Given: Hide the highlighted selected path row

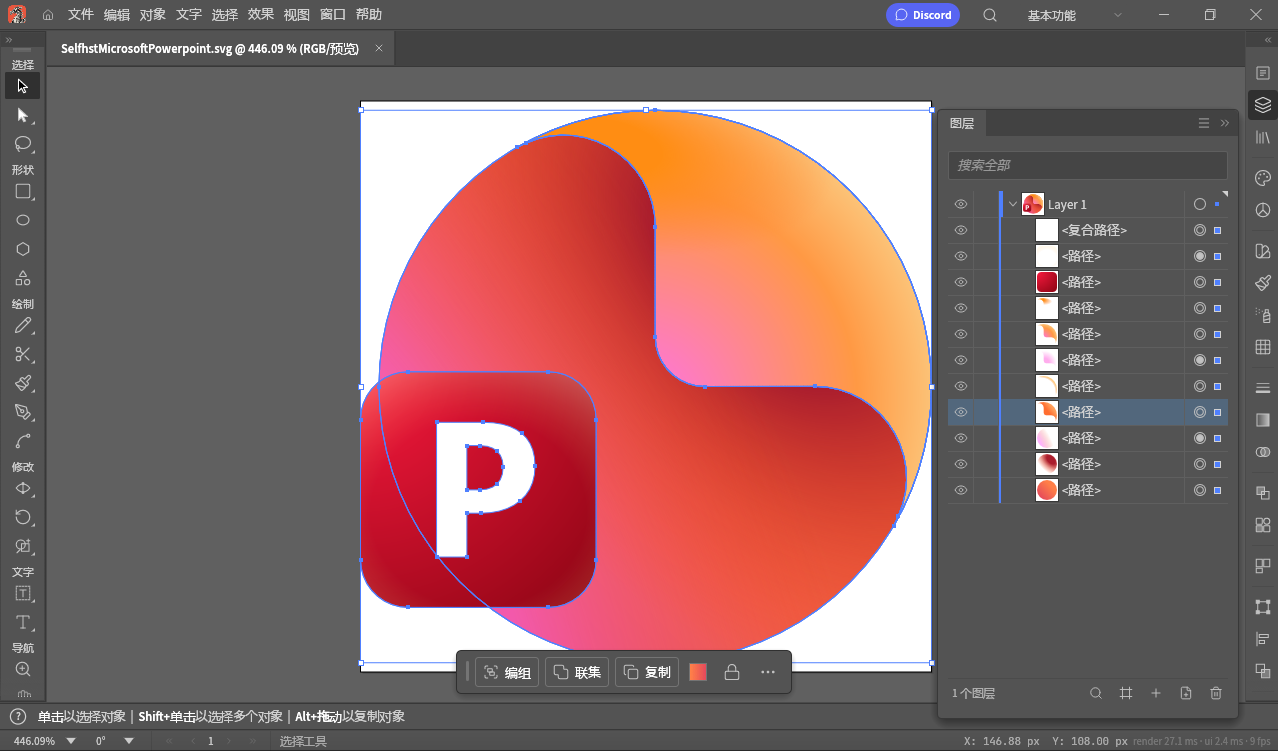Looking at the screenshot, I should 961,412.
